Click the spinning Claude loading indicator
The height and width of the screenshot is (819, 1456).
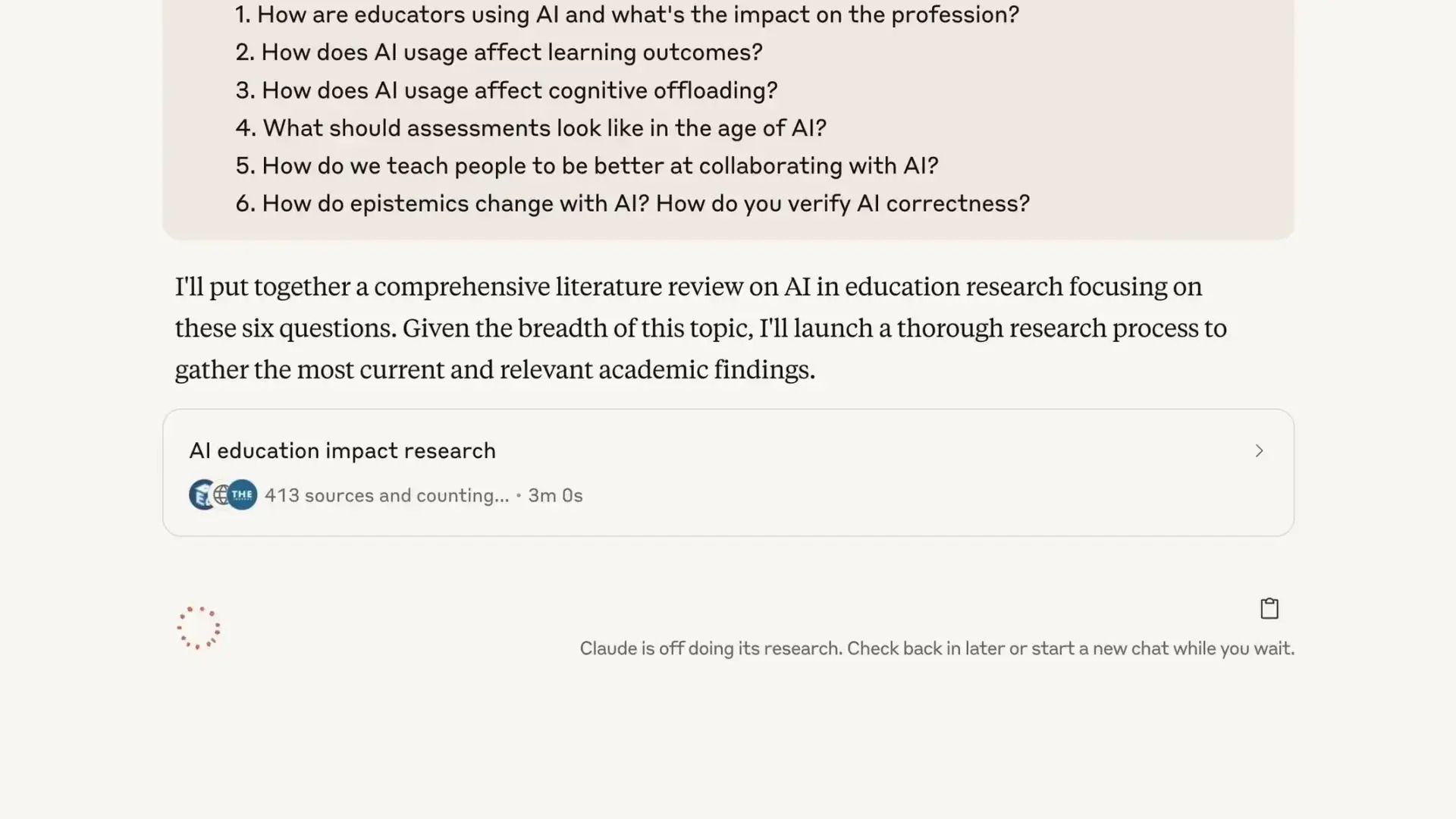pos(199,628)
